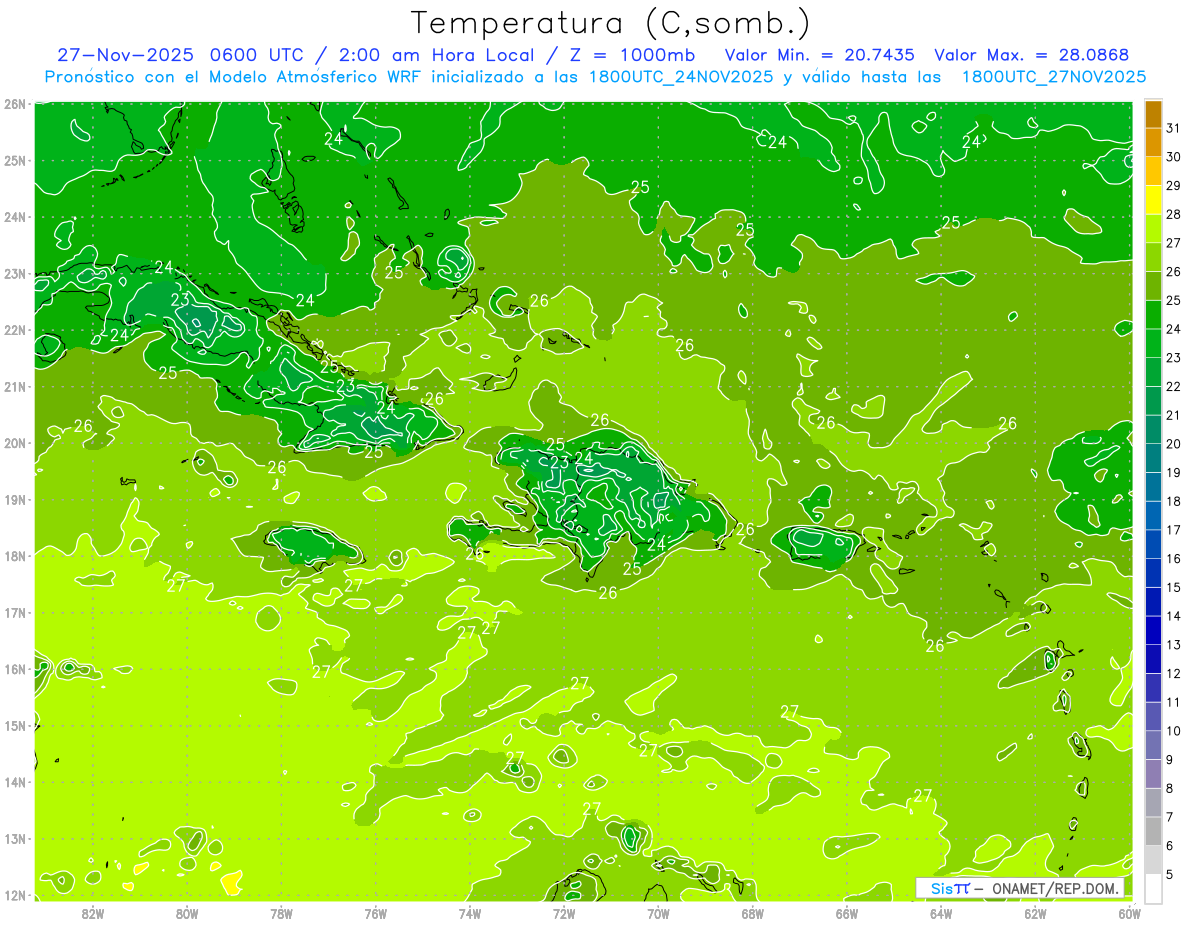
Task: Click the '1800UTC_27NOV2025' valid-until time
Action: click(1053, 76)
